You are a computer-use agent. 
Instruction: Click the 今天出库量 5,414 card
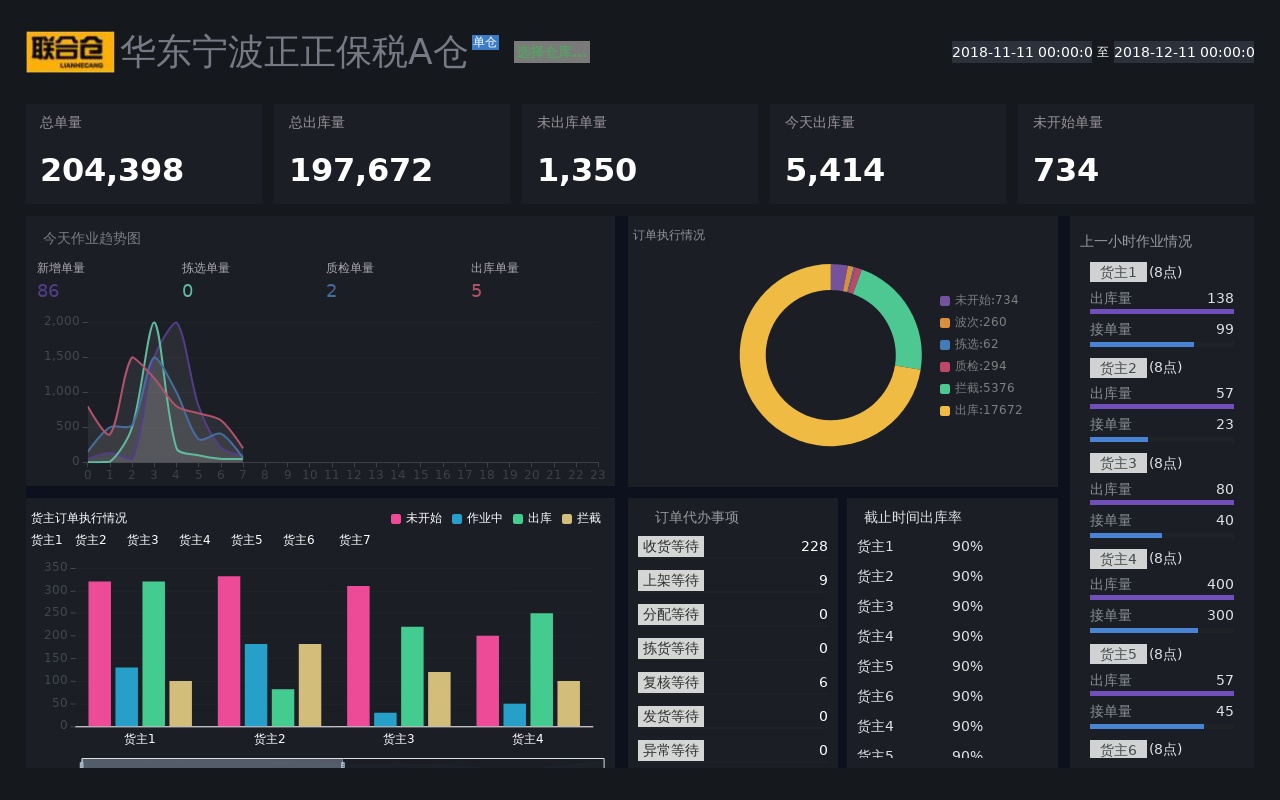point(888,154)
